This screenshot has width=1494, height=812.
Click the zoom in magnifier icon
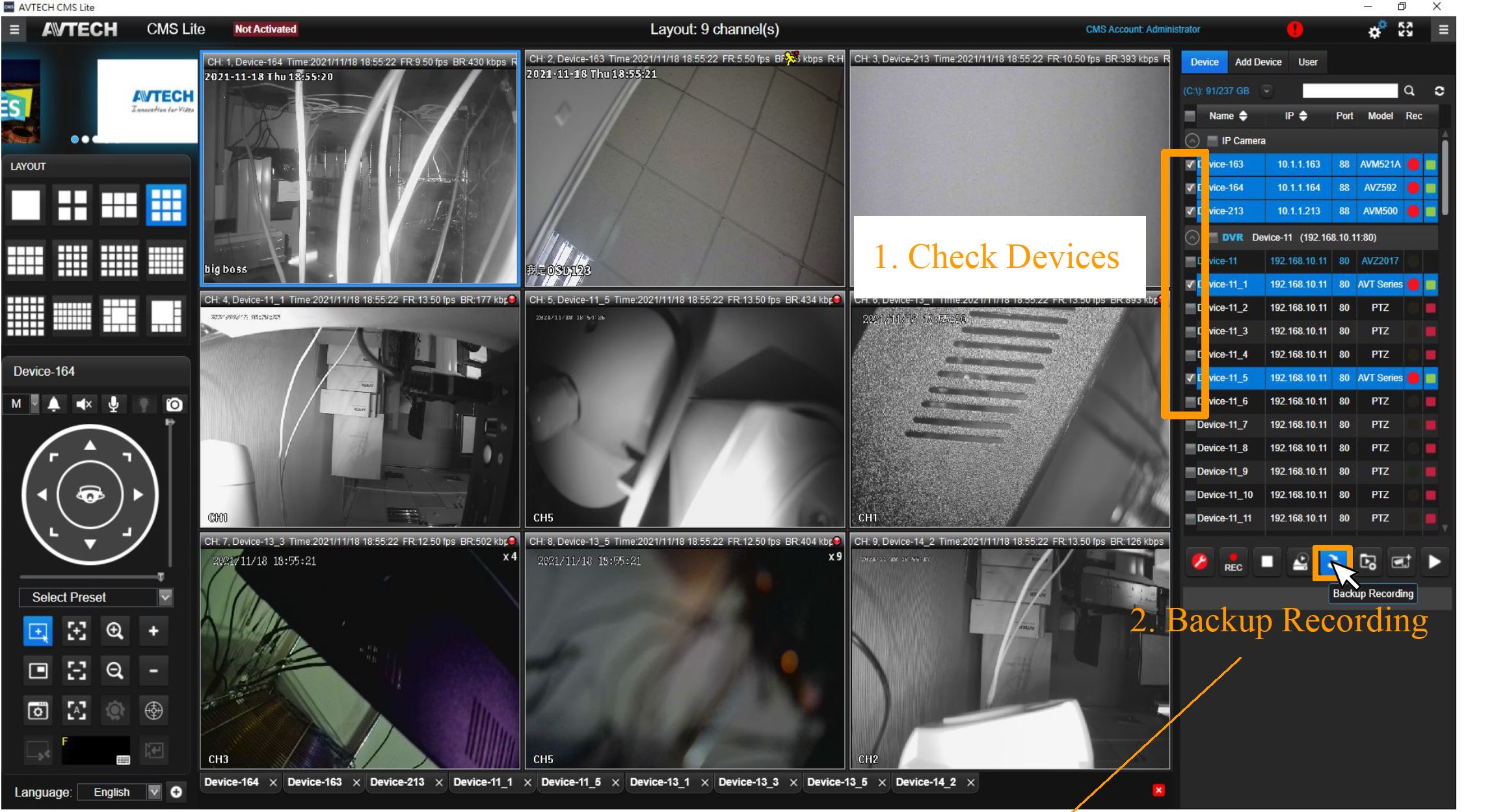coord(115,631)
